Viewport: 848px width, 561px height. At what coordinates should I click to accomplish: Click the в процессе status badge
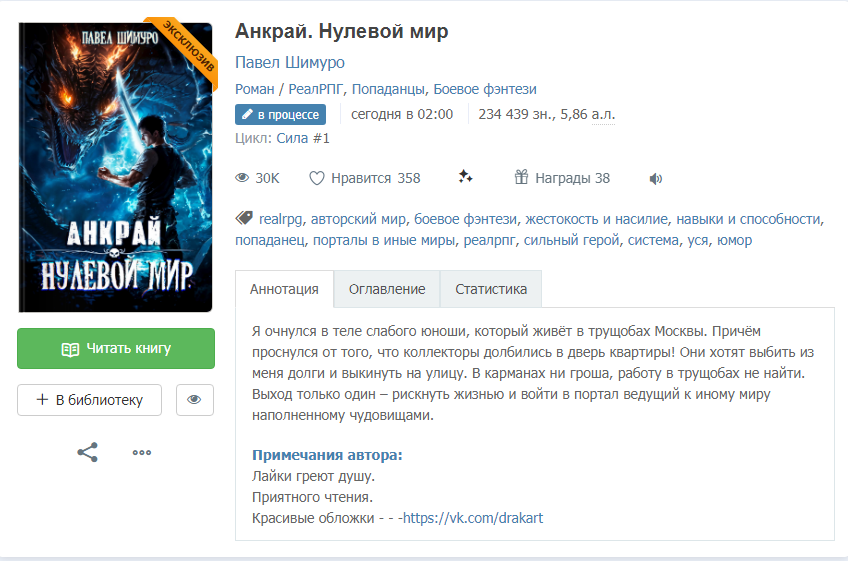[280, 114]
